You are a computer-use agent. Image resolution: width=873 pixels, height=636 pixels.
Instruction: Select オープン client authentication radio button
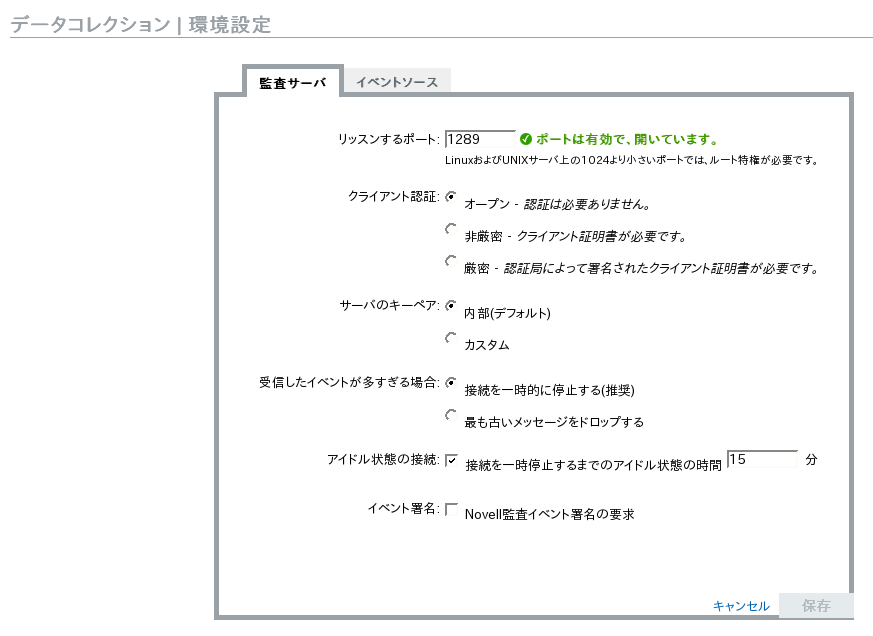point(451,197)
